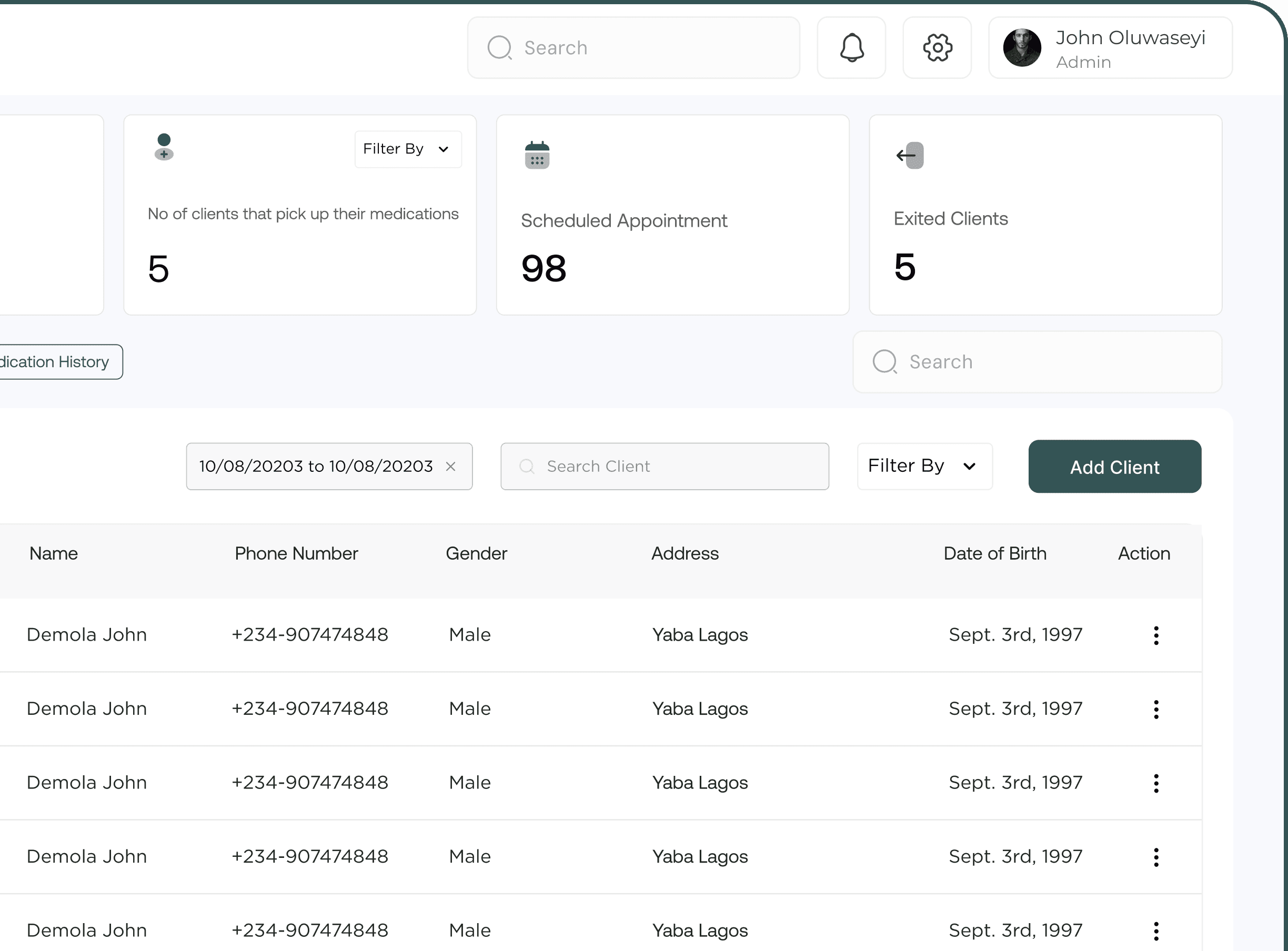Open the action menu for first Demola John row
Viewport: 1288px width, 951px height.
[x=1156, y=635]
